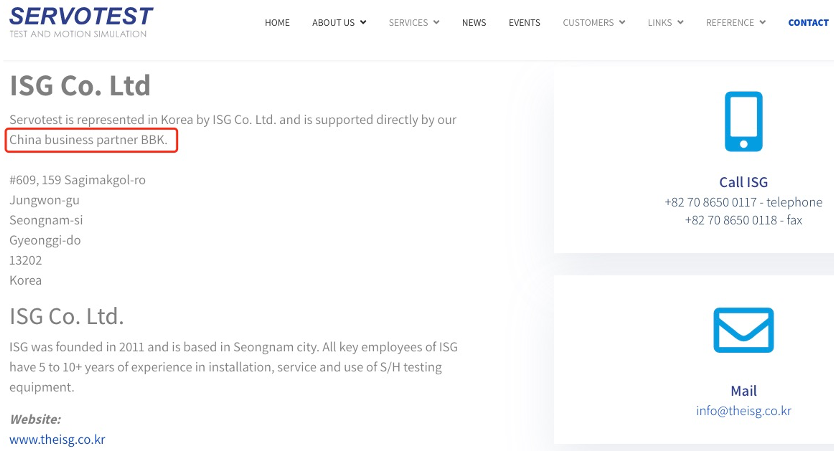Image resolution: width=834 pixels, height=452 pixels.
Task: Click the address line 'Gyeonggi-do'
Action: point(45,241)
